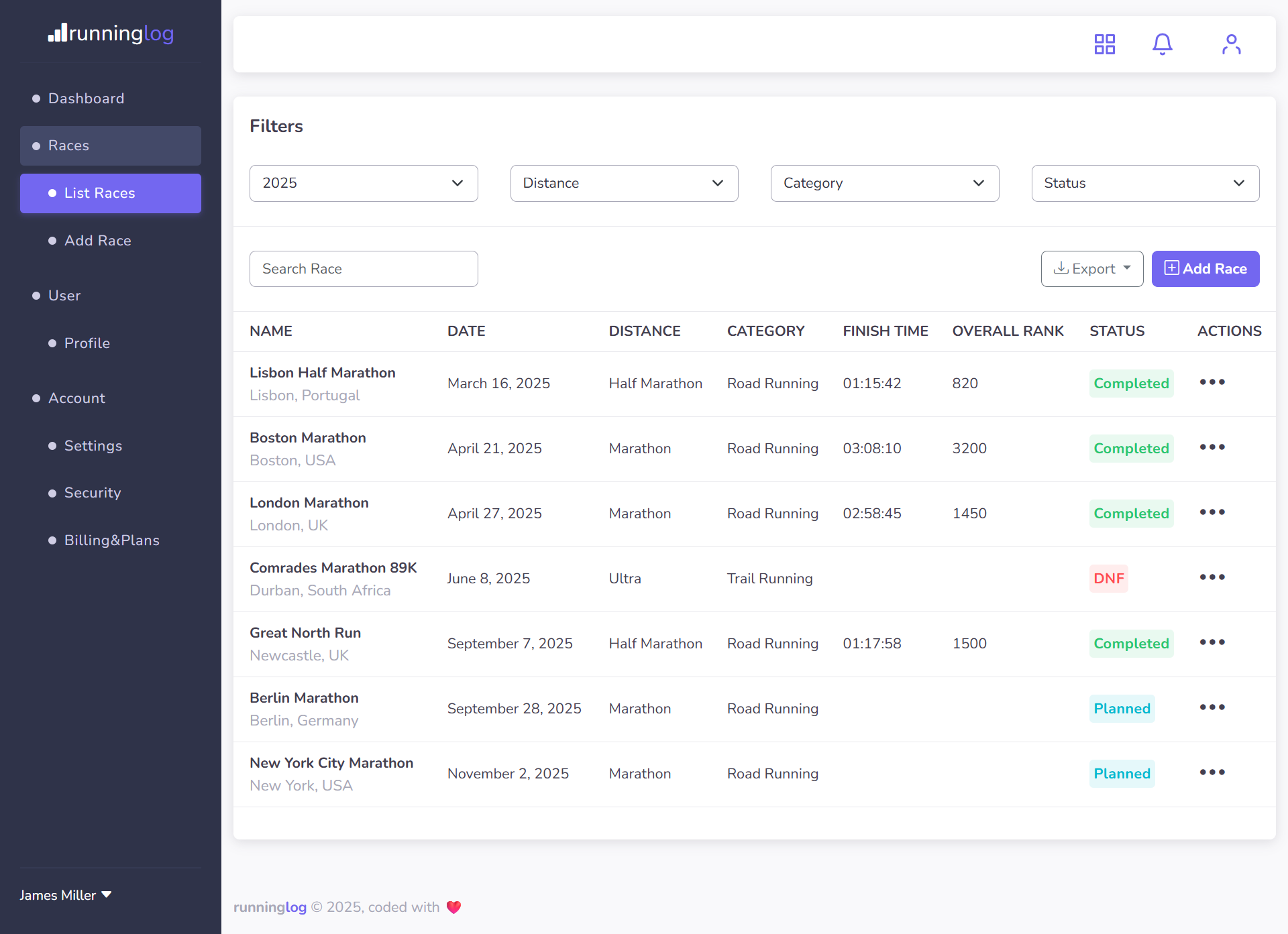This screenshot has height=934, width=1288.
Task: Open the notifications bell
Action: tap(1162, 44)
